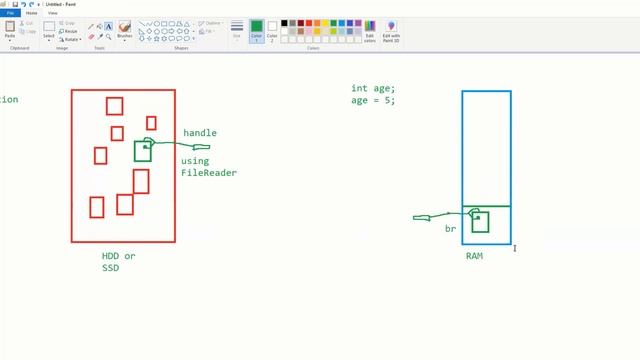Viewport: 640px width, 360px height.
Task: Click the Cut button
Action: [27, 23]
